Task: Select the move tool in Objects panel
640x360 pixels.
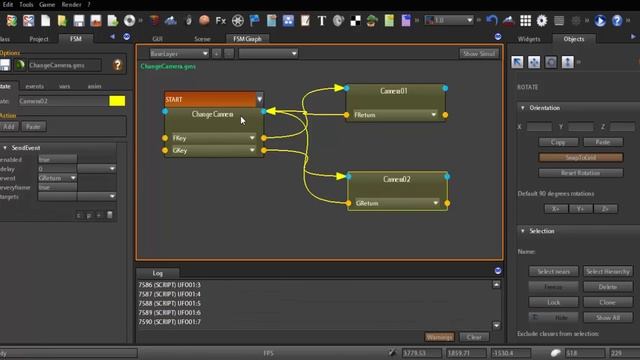Action: click(x=534, y=62)
